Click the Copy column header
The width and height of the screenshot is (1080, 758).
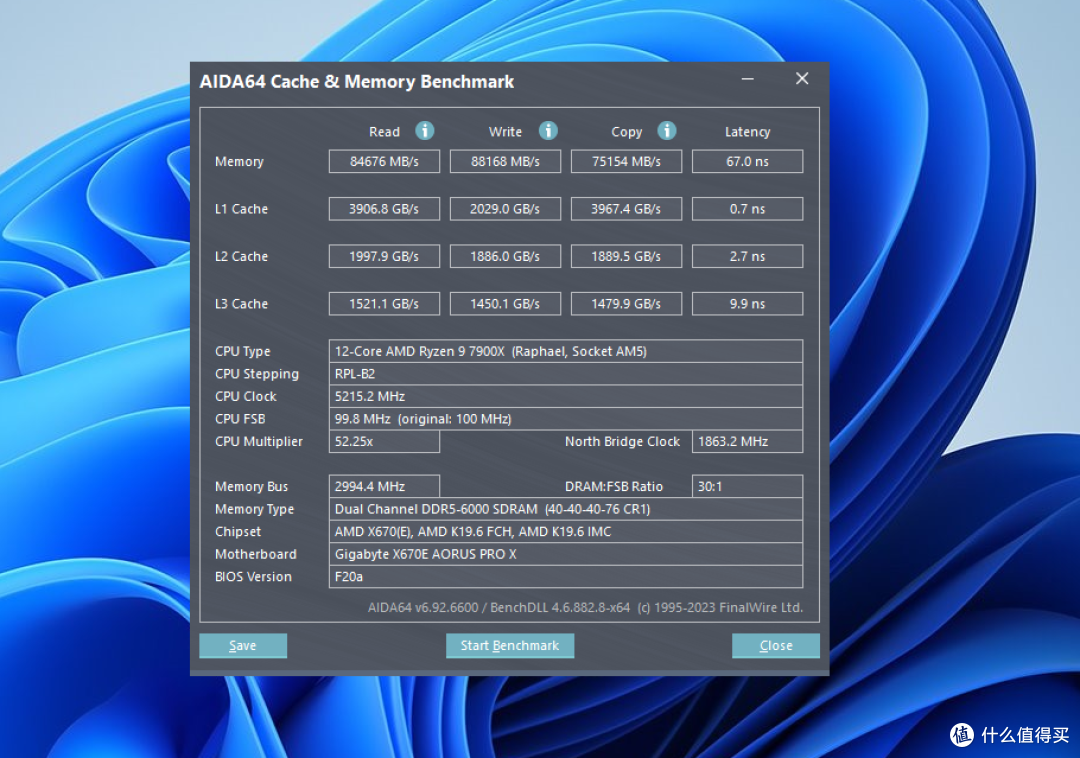point(626,131)
